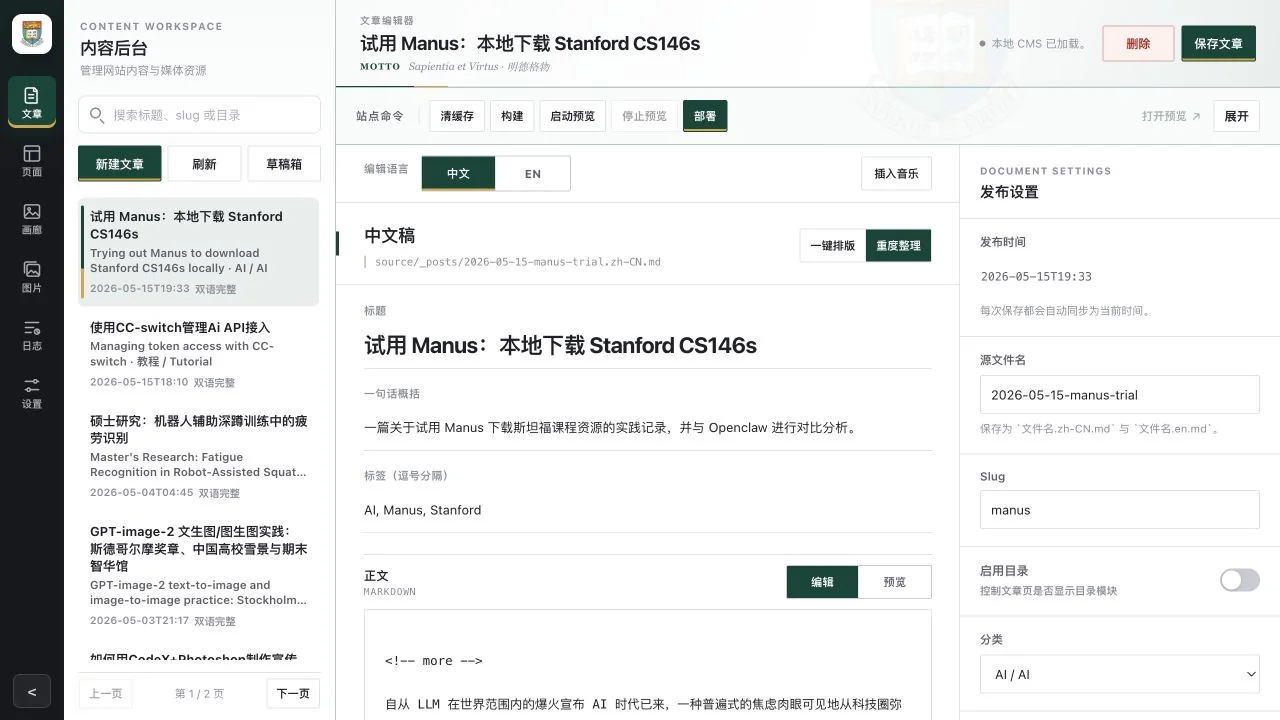Open the 日志 logs section
Viewport: 1280px width, 720px height.
pyautogui.click(x=32, y=334)
